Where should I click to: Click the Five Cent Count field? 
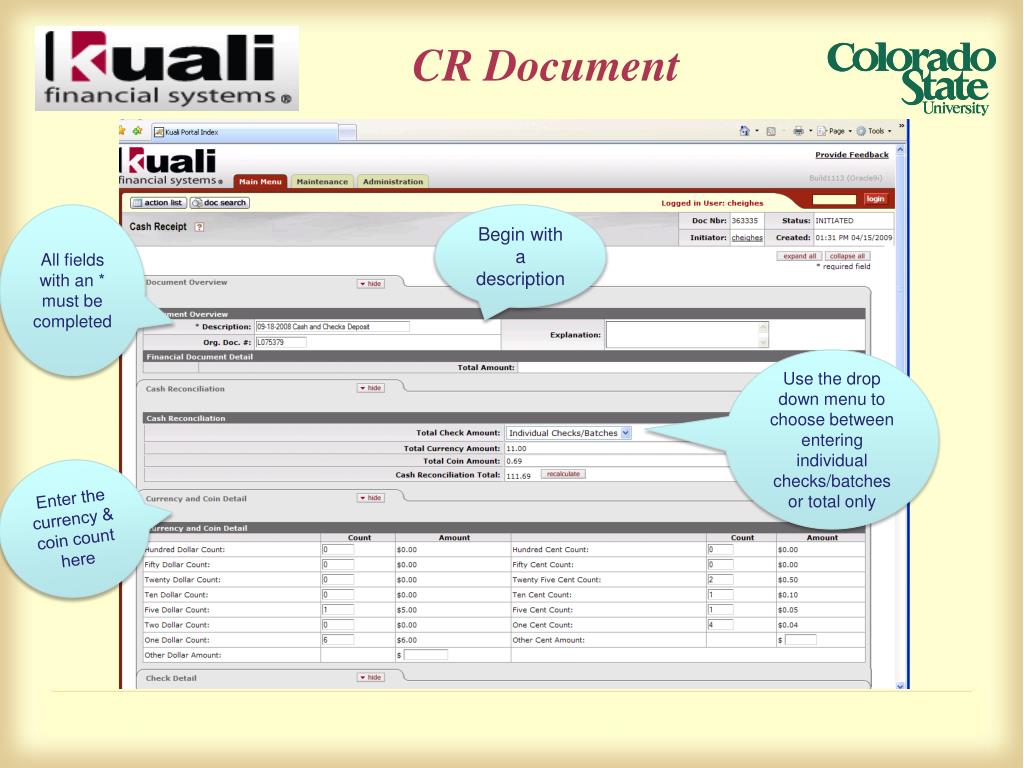(720, 609)
